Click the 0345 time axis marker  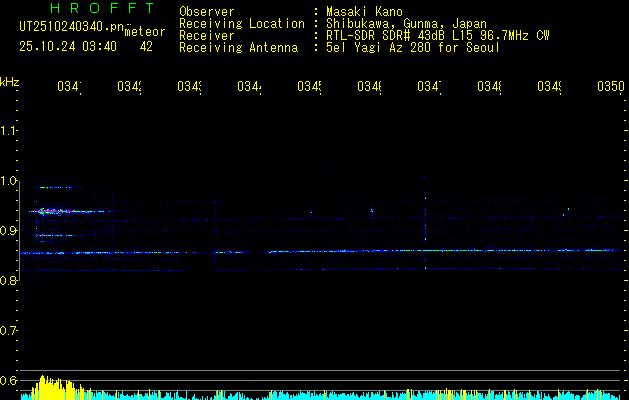(309, 86)
